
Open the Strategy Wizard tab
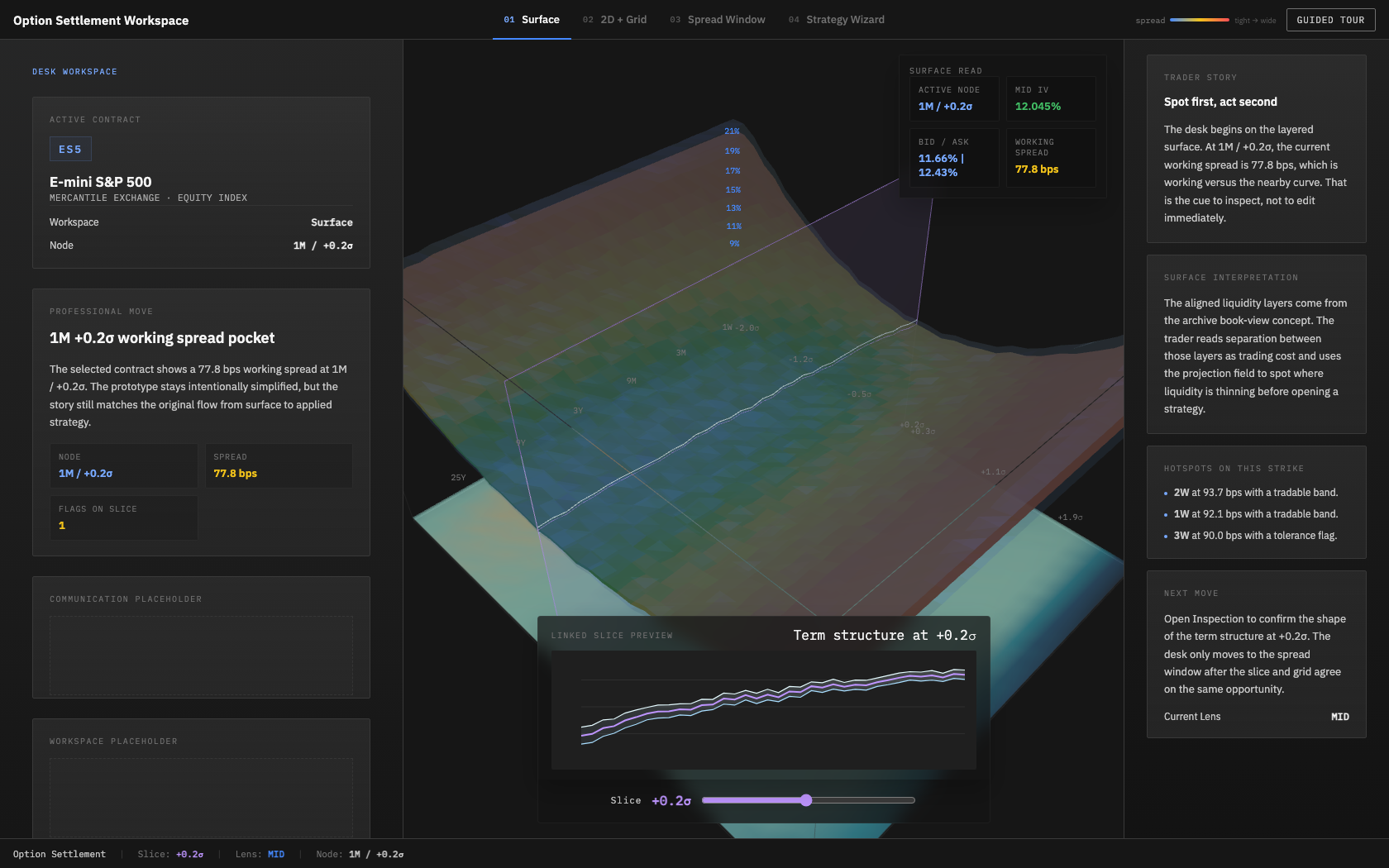click(836, 20)
